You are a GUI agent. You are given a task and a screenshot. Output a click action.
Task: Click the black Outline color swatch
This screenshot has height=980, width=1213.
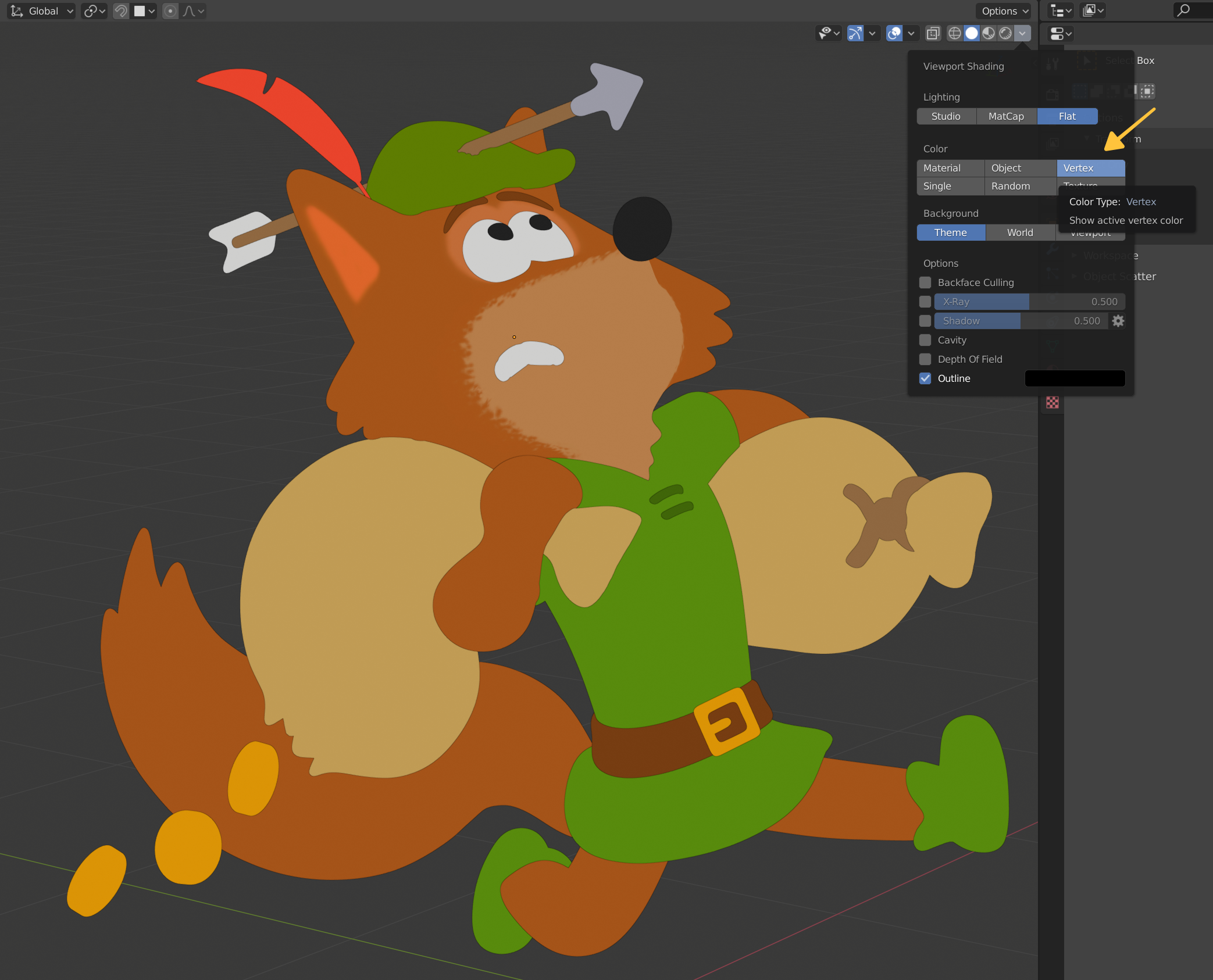pos(1075,378)
